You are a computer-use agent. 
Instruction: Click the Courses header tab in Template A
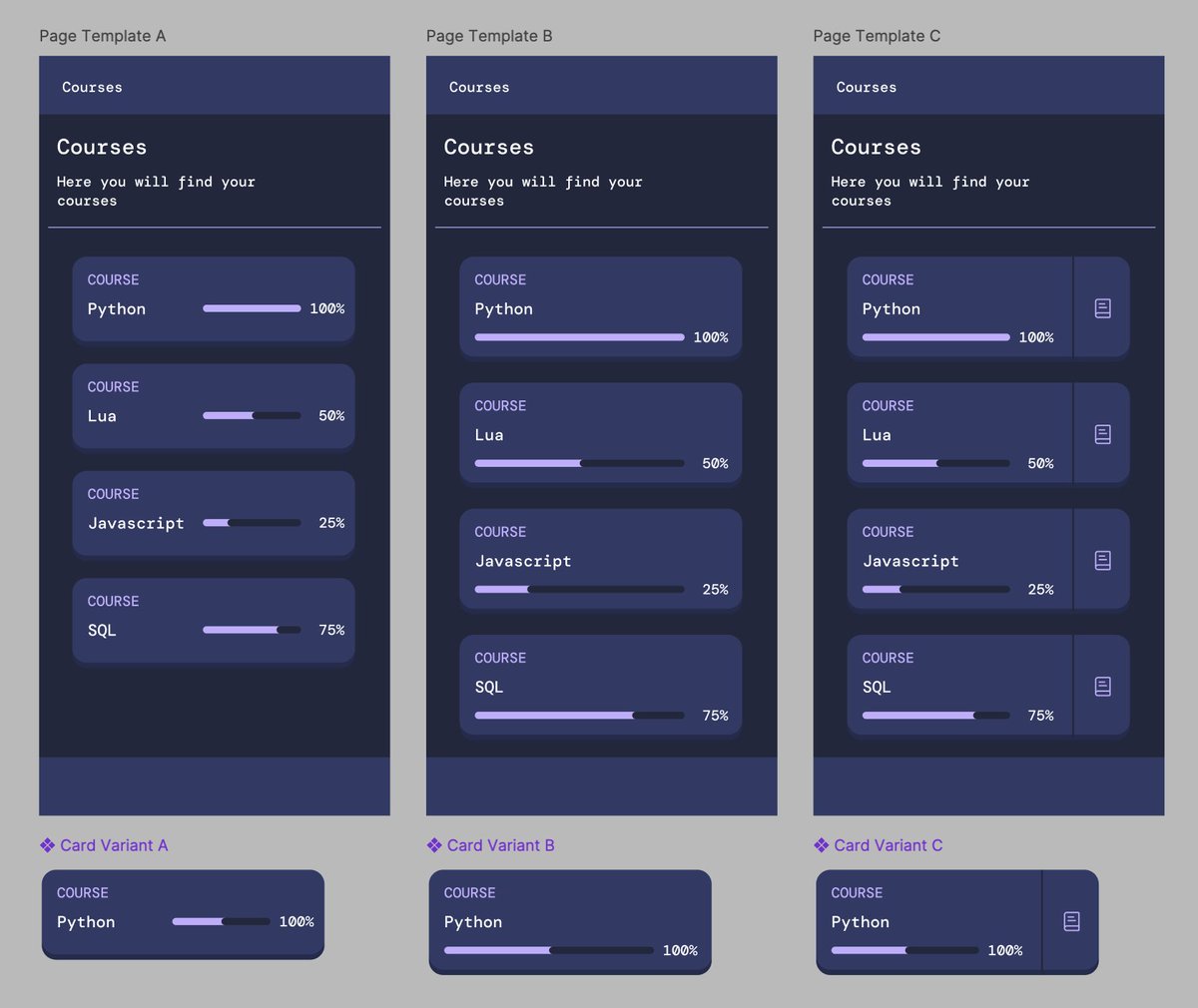[x=92, y=87]
